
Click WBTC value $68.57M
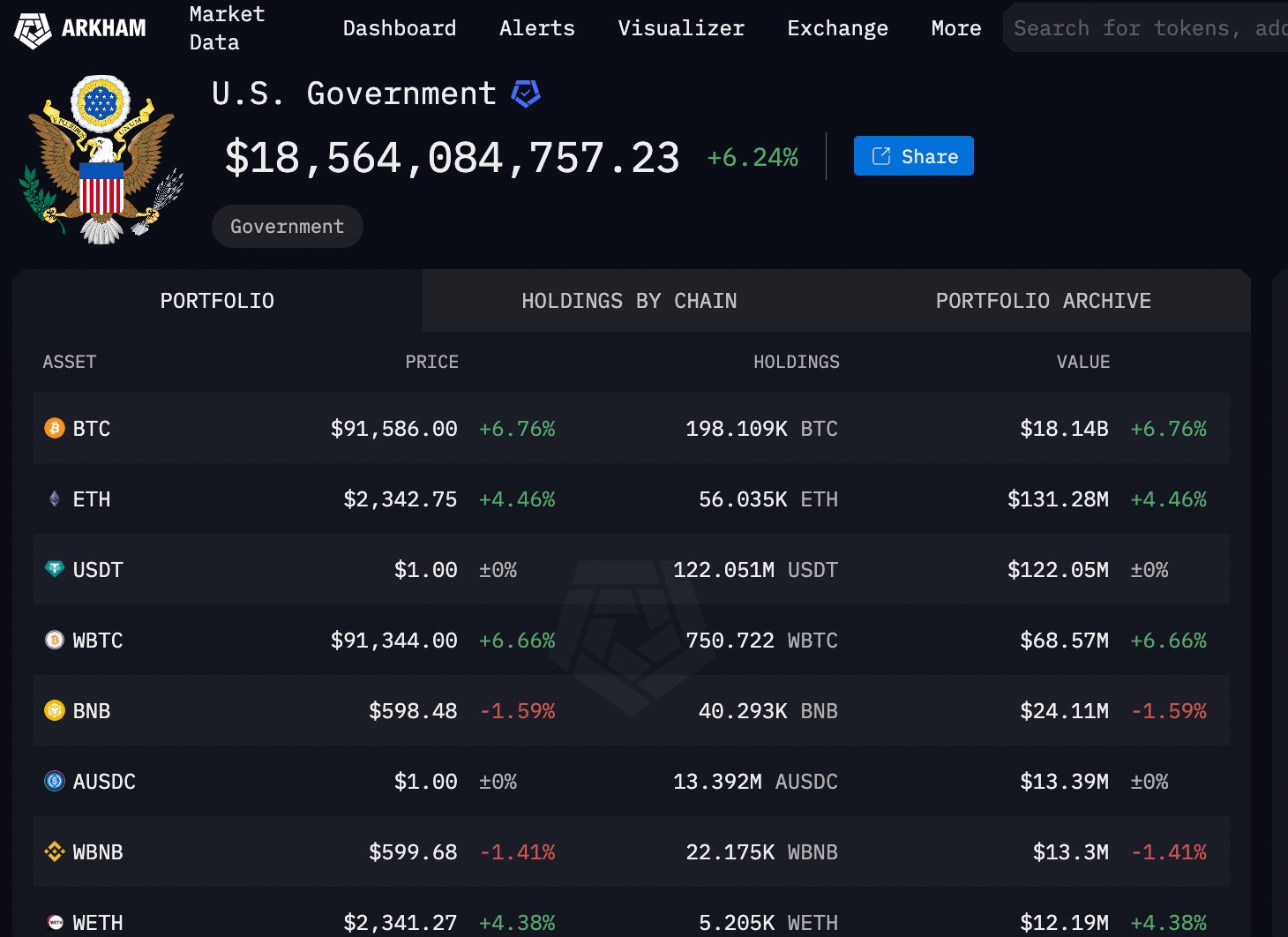(x=1064, y=641)
